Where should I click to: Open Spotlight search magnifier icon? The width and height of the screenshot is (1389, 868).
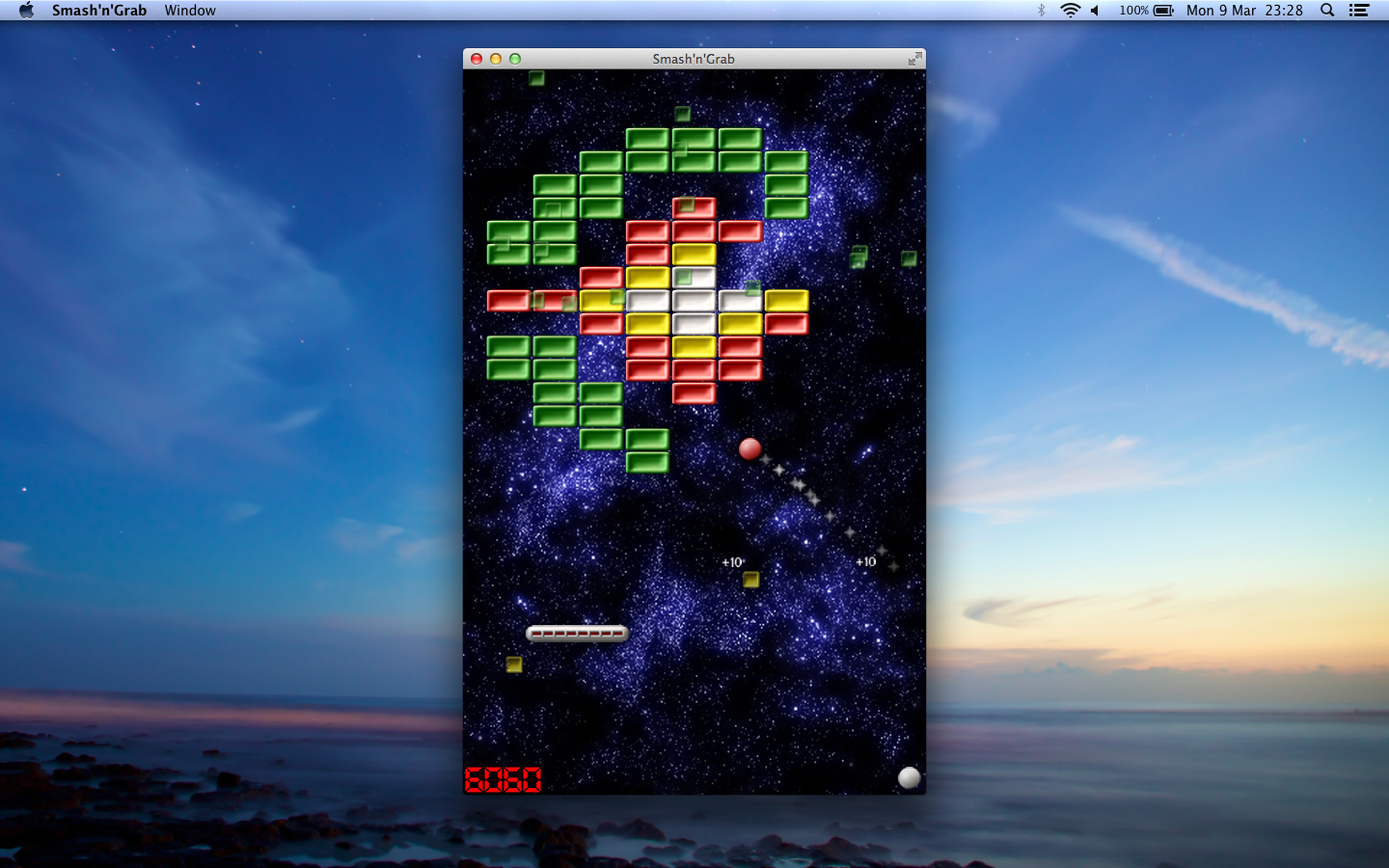click(x=1327, y=11)
